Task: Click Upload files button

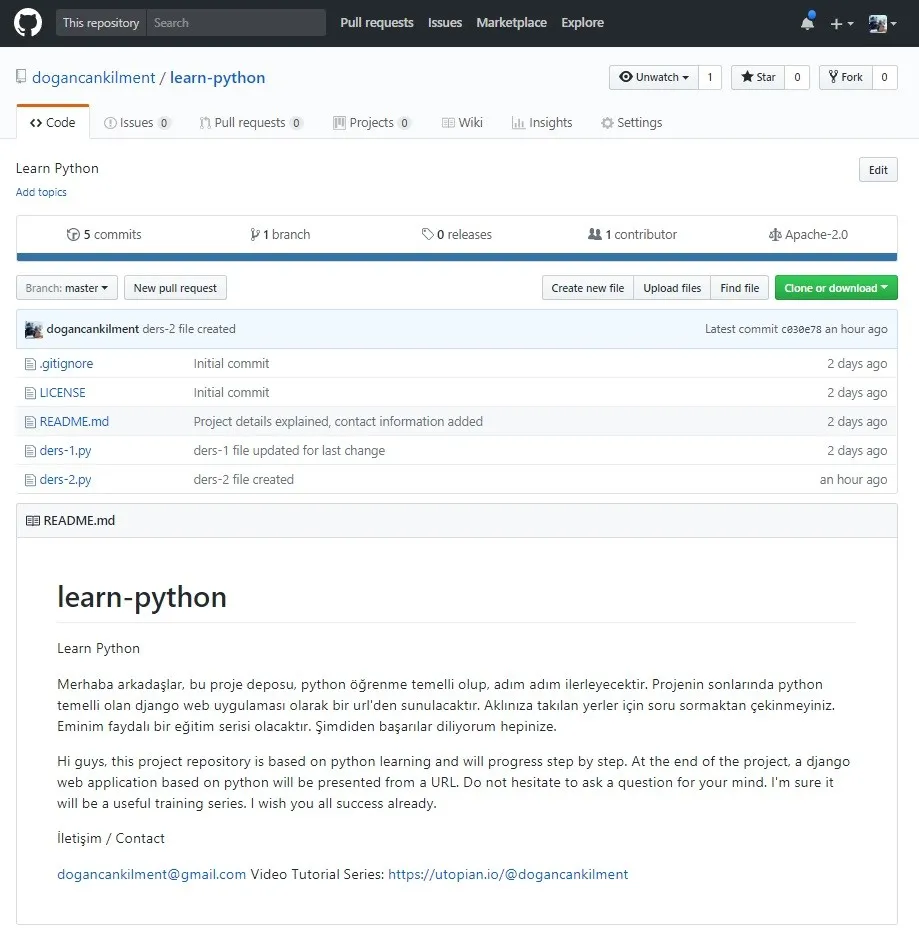Action: point(672,288)
